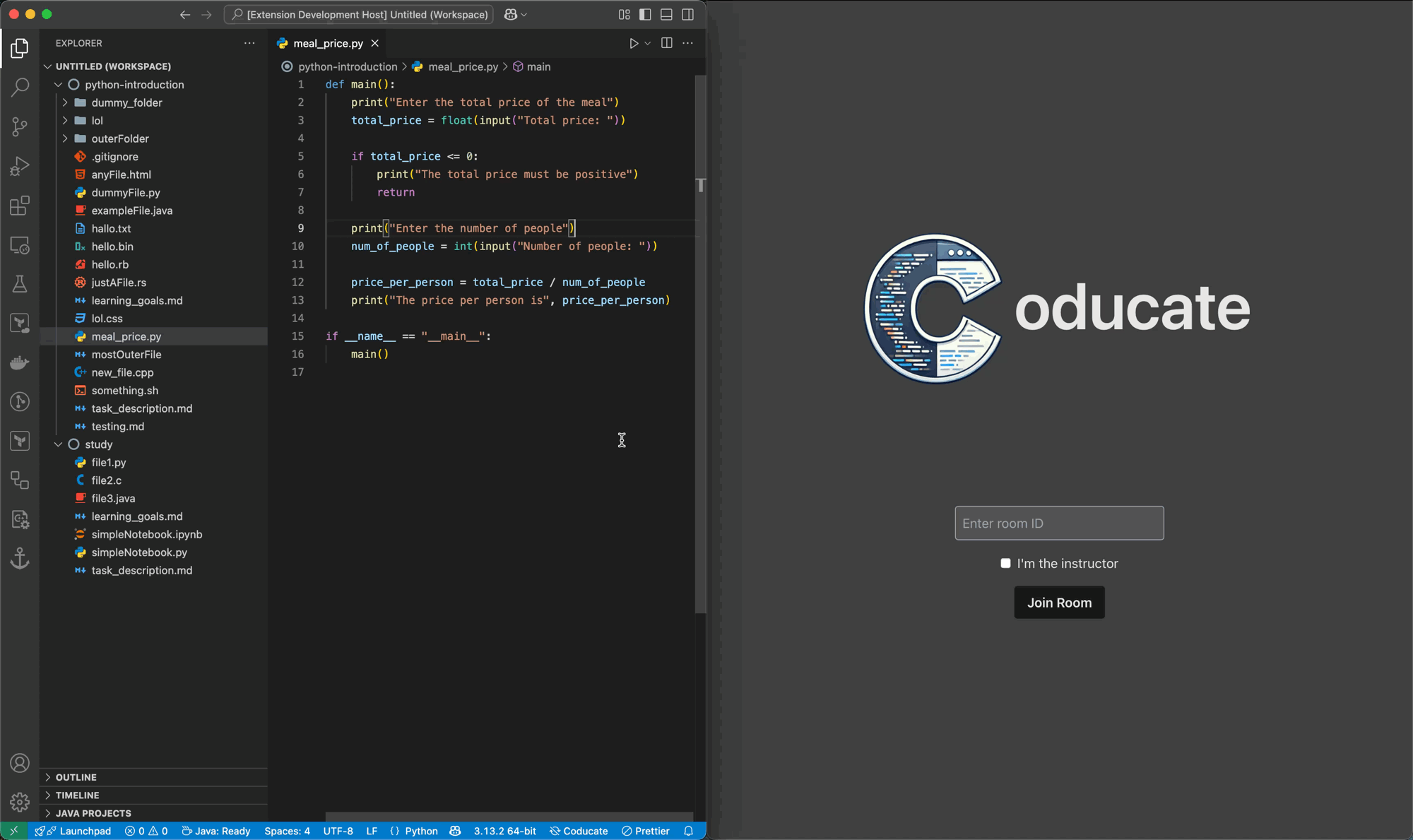Open the run options dropdown arrow
This screenshot has width=1413, height=840.
pyautogui.click(x=647, y=43)
